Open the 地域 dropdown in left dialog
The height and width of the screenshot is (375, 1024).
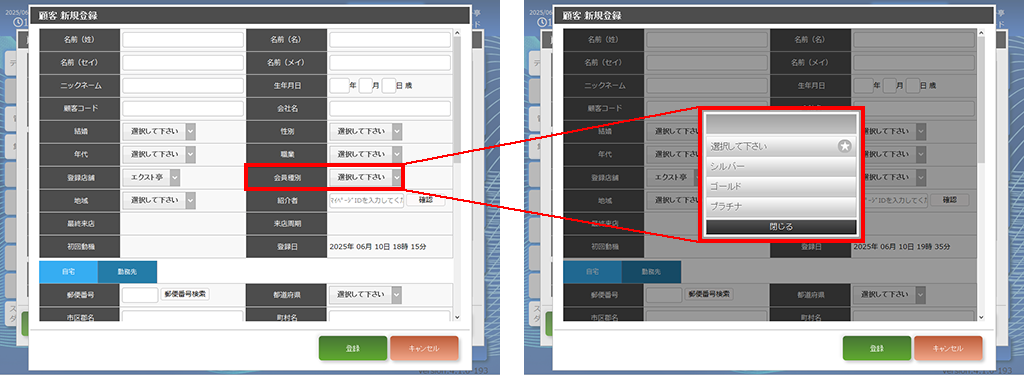159,200
